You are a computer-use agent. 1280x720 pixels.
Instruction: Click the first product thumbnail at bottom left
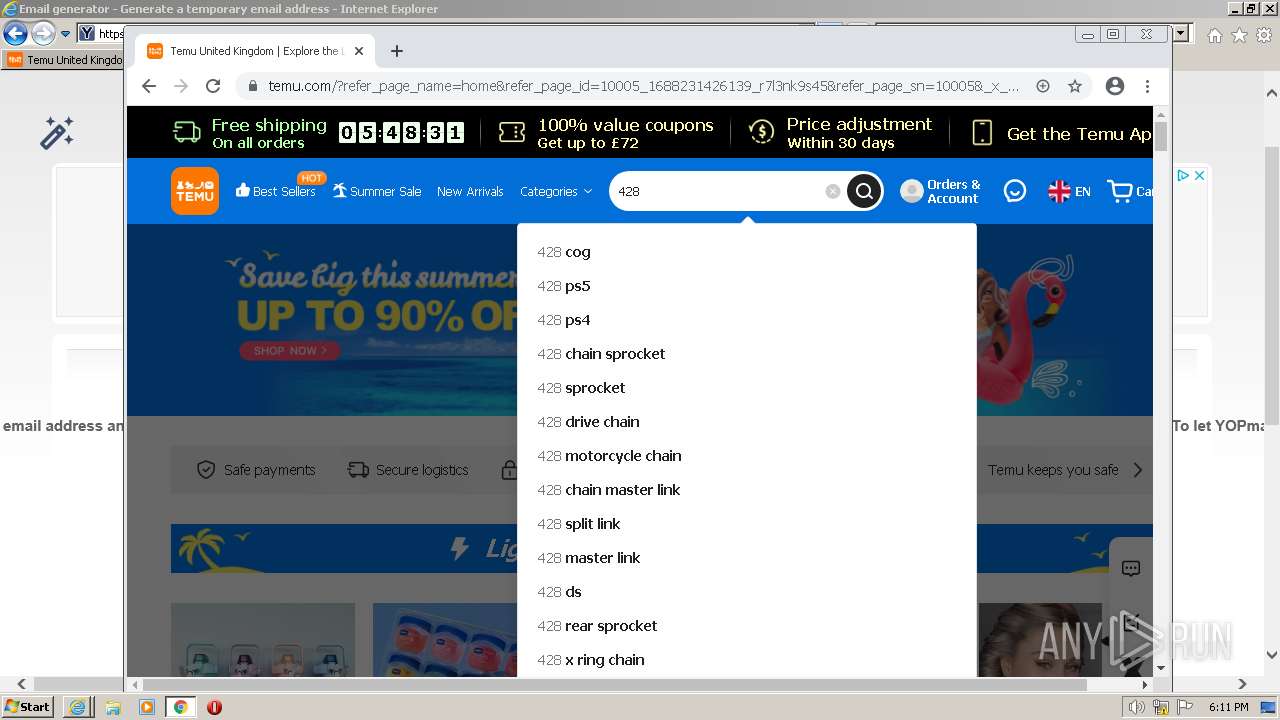click(x=263, y=640)
